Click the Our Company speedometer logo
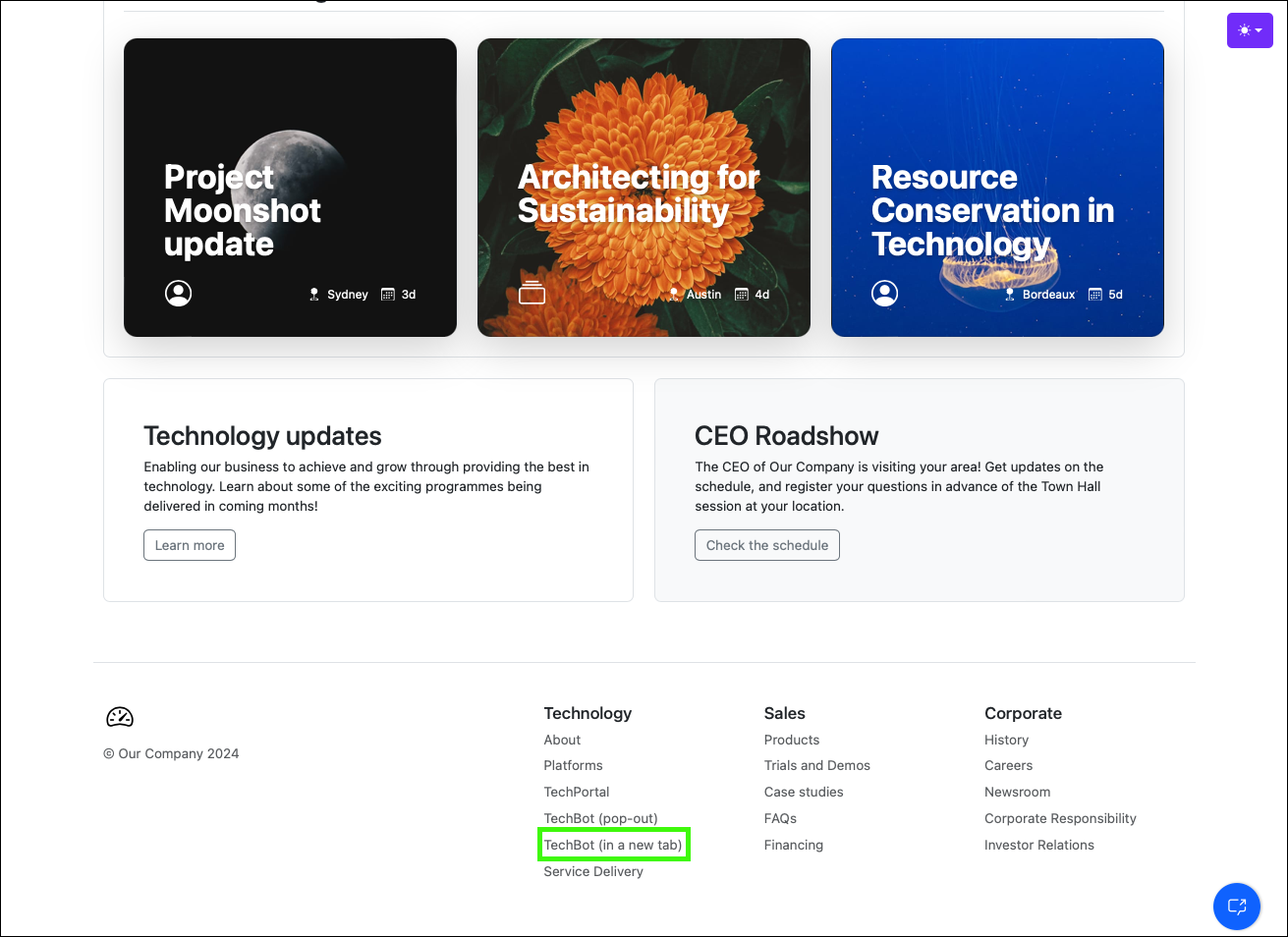 coord(119,717)
